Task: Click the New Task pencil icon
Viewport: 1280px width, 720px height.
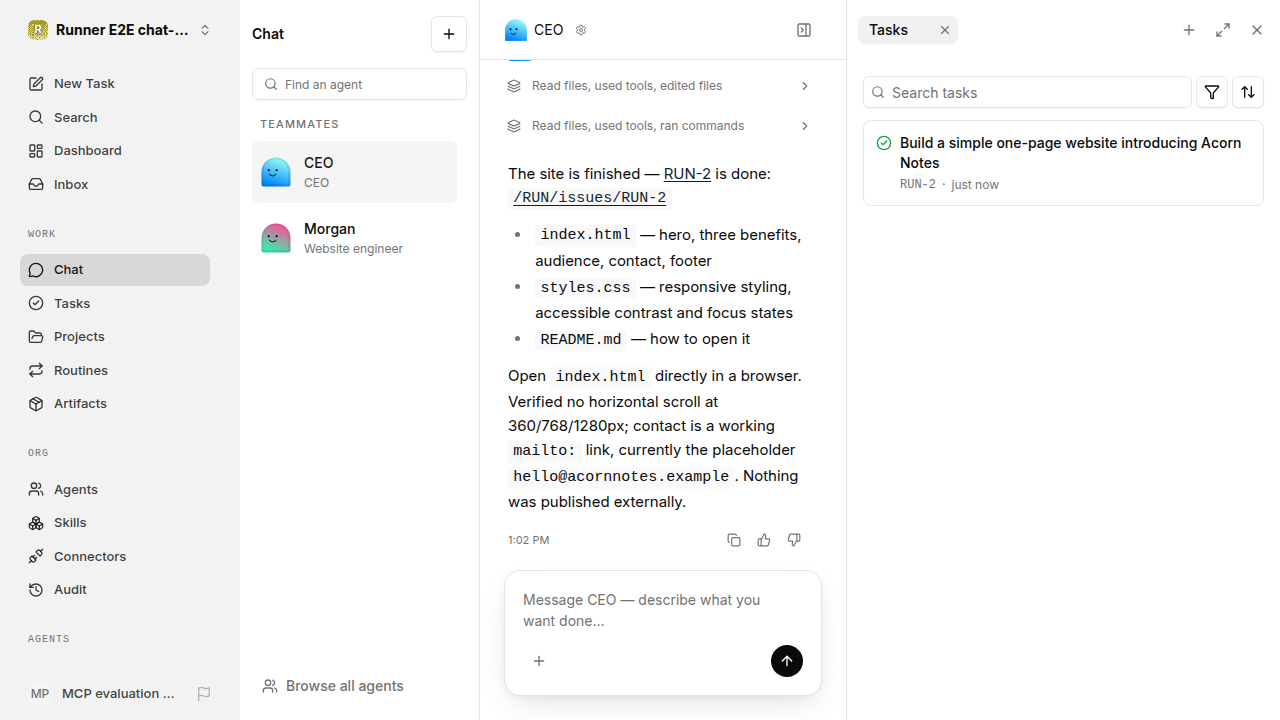Action: [36, 84]
